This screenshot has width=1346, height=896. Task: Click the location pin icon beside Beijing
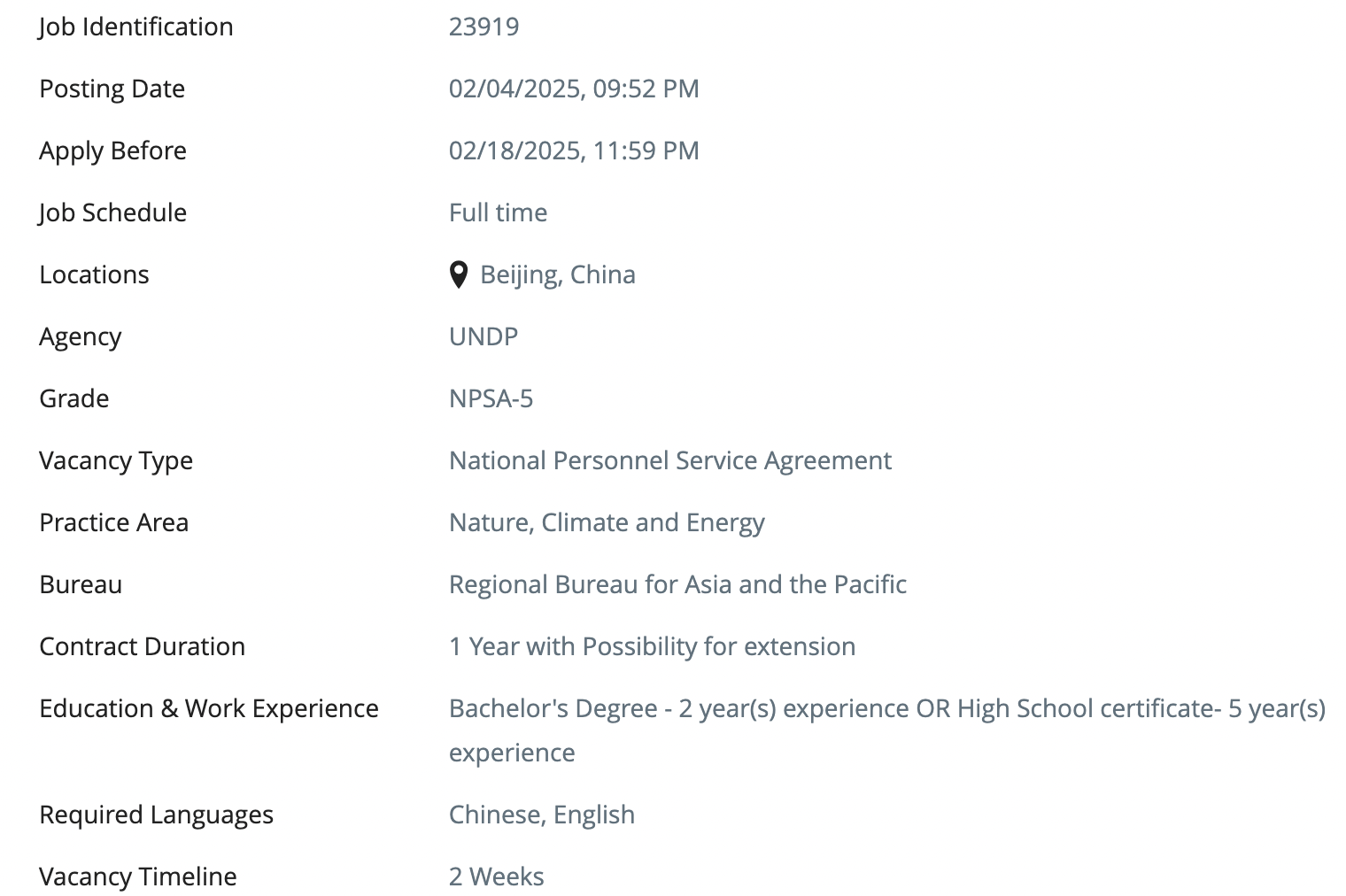pyautogui.click(x=458, y=275)
